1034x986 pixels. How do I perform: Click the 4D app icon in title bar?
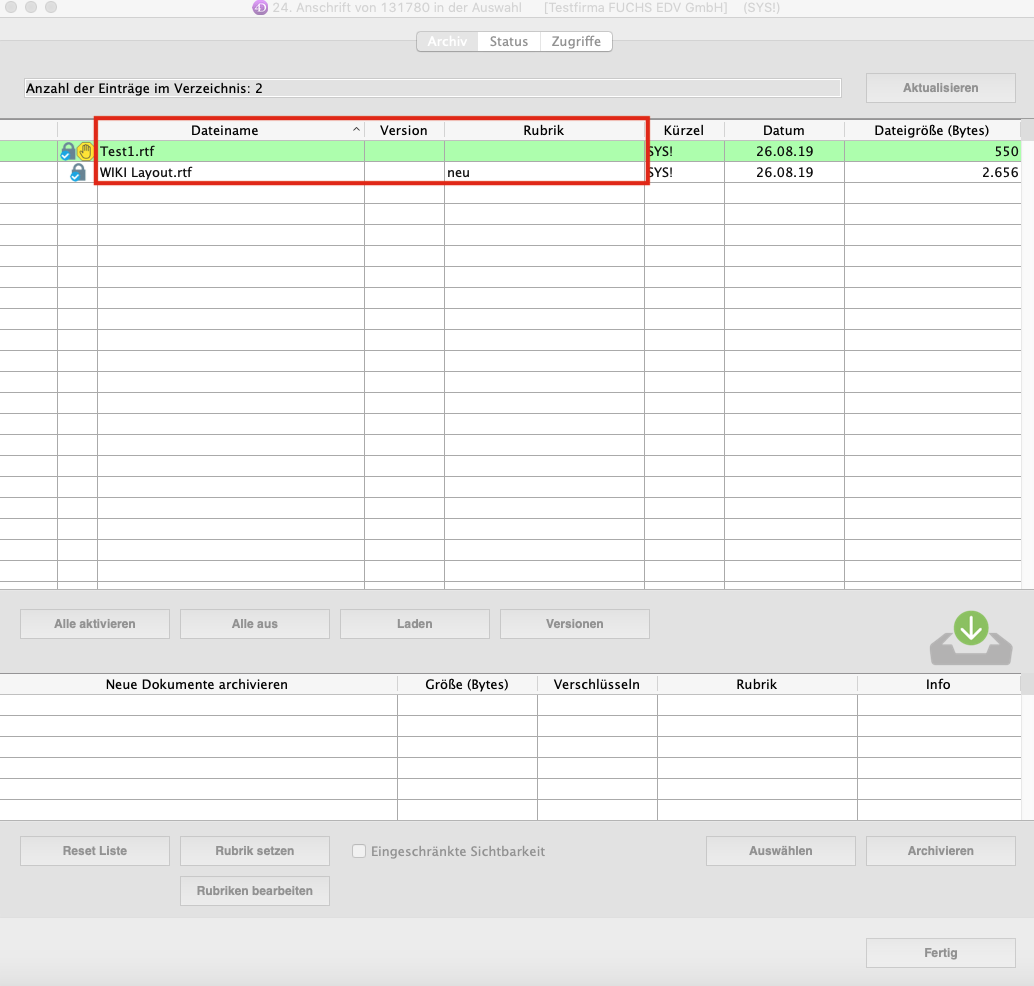click(259, 8)
